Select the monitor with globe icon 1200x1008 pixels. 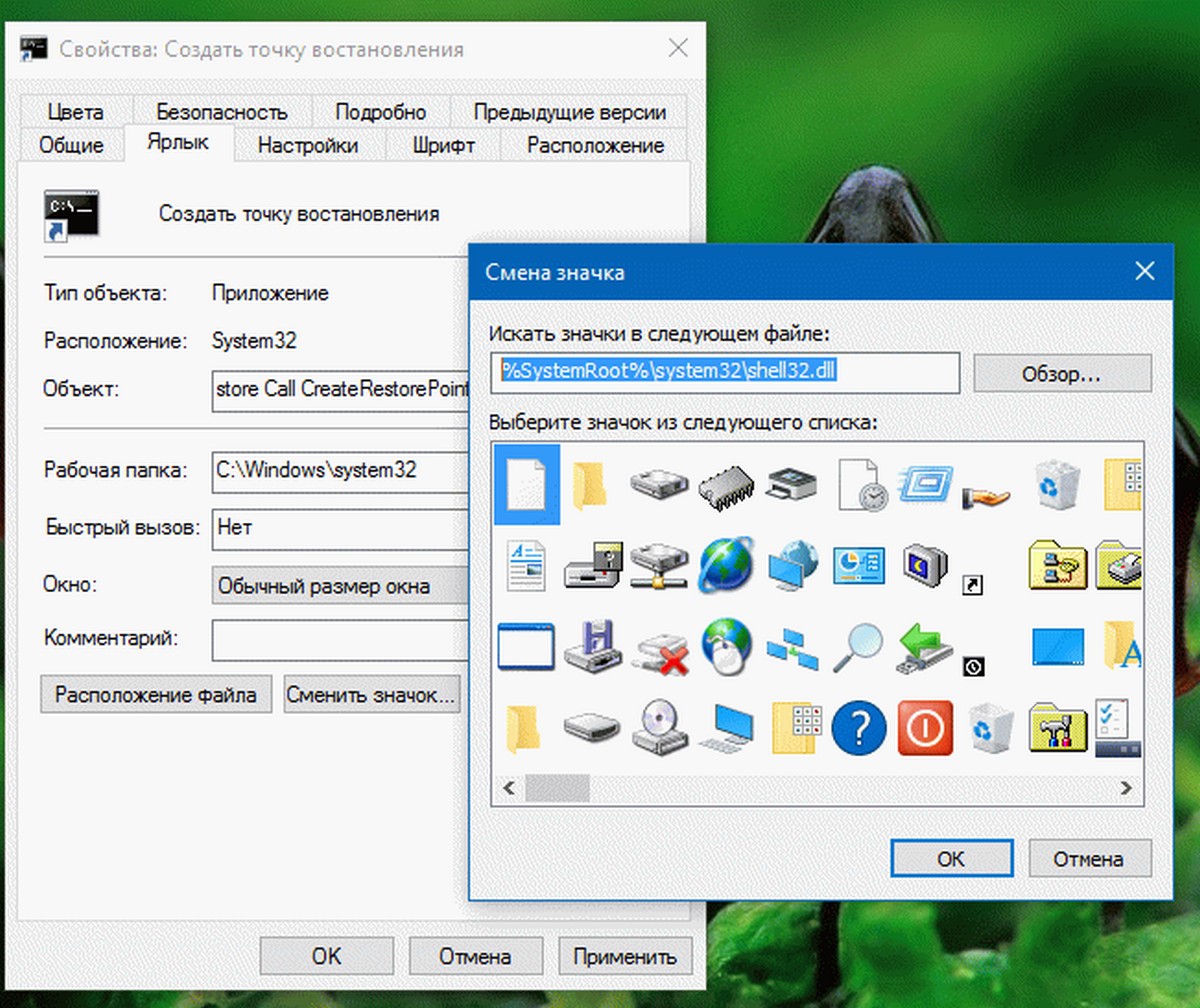[792, 566]
